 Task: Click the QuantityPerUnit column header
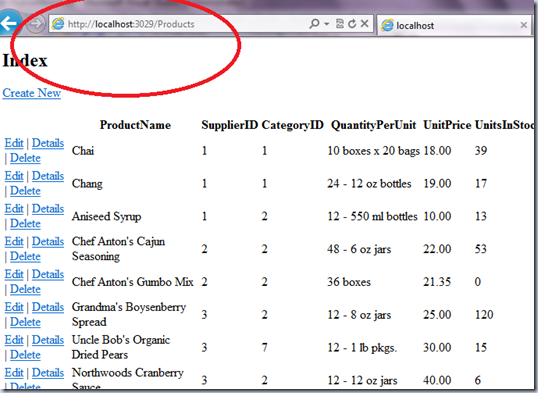[x=373, y=126]
